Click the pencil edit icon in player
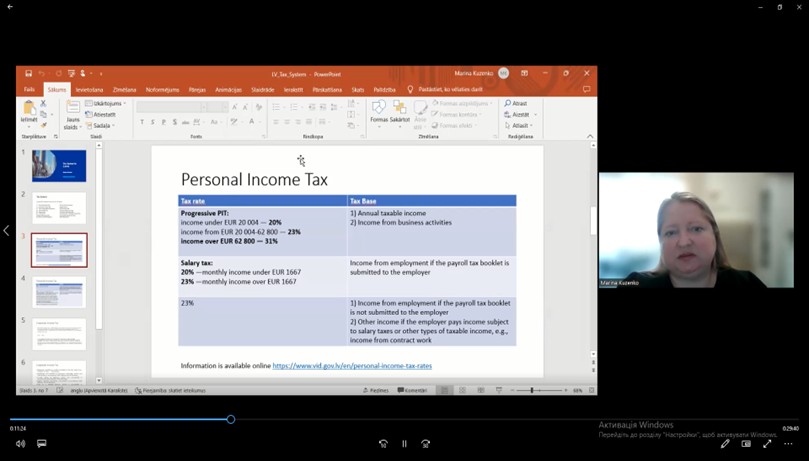 pyautogui.click(x=725, y=444)
